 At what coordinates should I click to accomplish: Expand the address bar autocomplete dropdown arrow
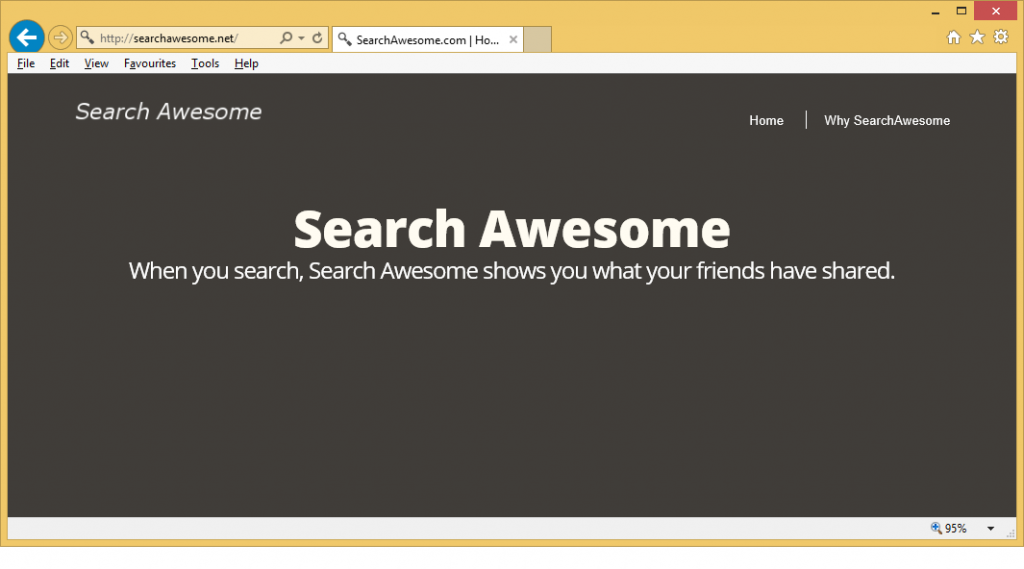301,38
